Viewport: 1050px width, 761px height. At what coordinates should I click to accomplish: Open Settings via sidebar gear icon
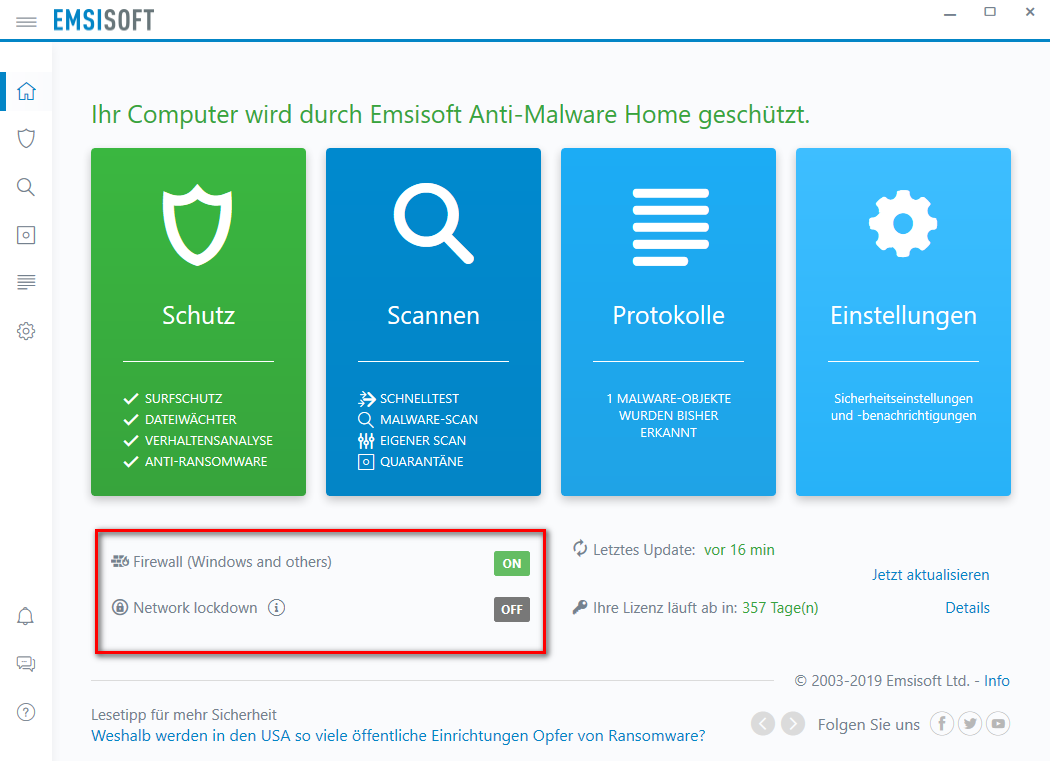click(x=26, y=331)
